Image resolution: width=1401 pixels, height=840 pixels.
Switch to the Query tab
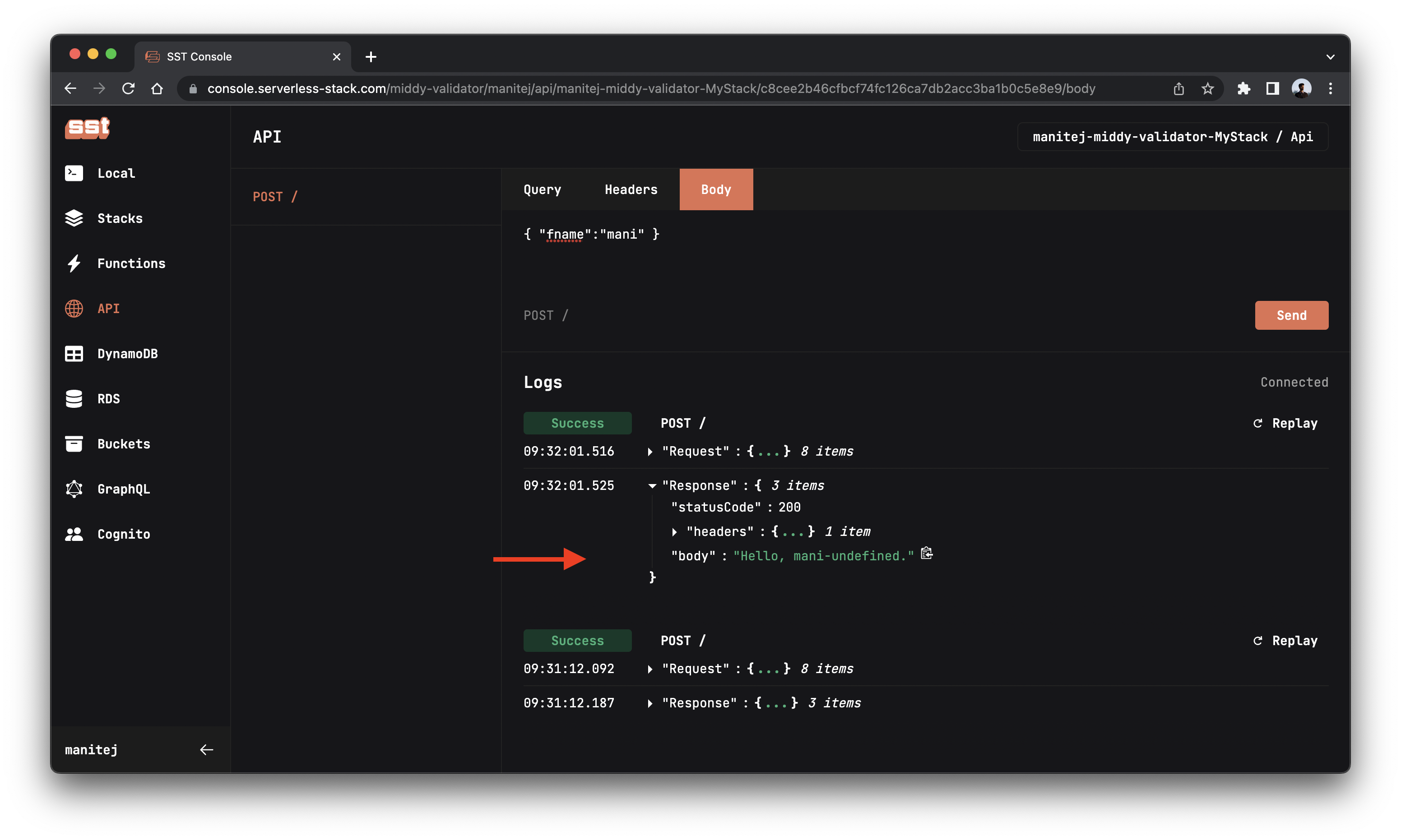click(543, 190)
